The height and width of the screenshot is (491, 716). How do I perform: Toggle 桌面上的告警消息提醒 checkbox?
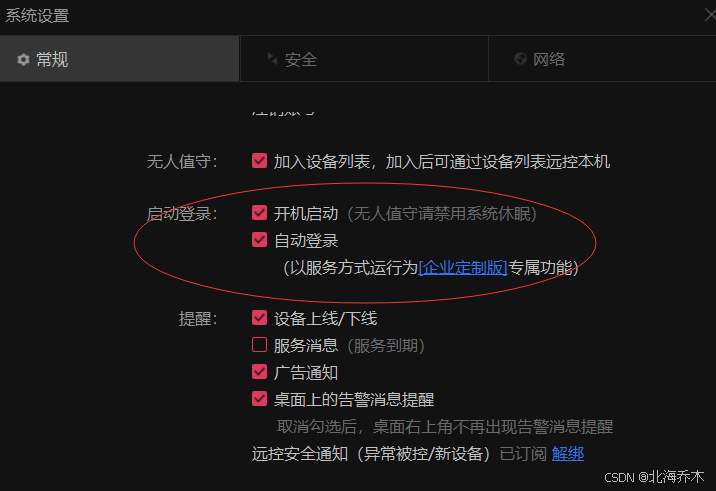pyautogui.click(x=259, y=398)
